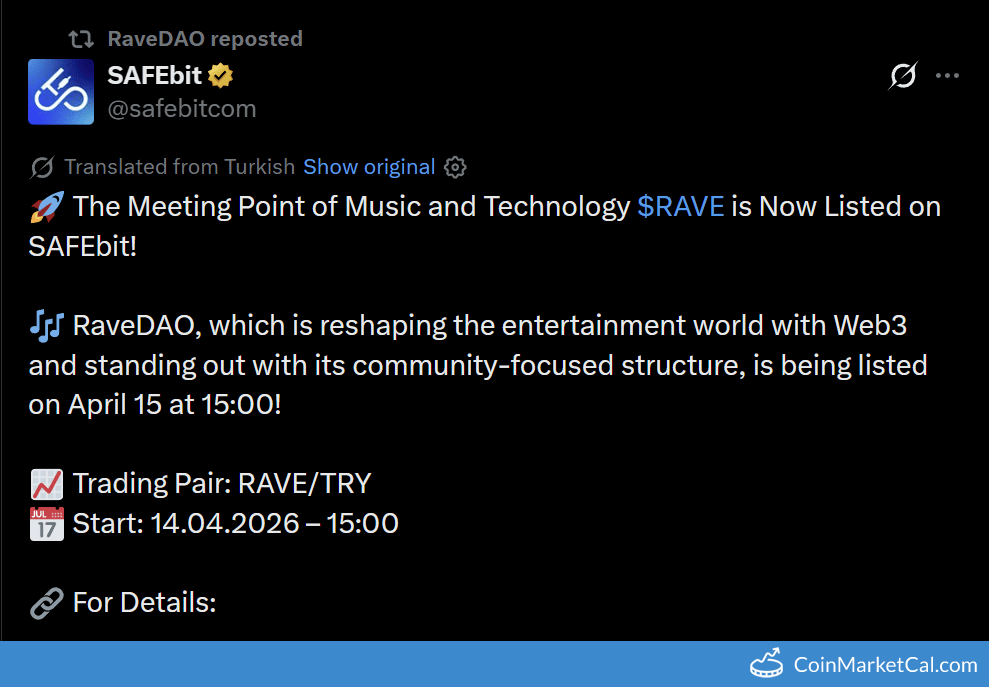
Task: Click the calendar emoji beside Start
Action: [46, 523]
